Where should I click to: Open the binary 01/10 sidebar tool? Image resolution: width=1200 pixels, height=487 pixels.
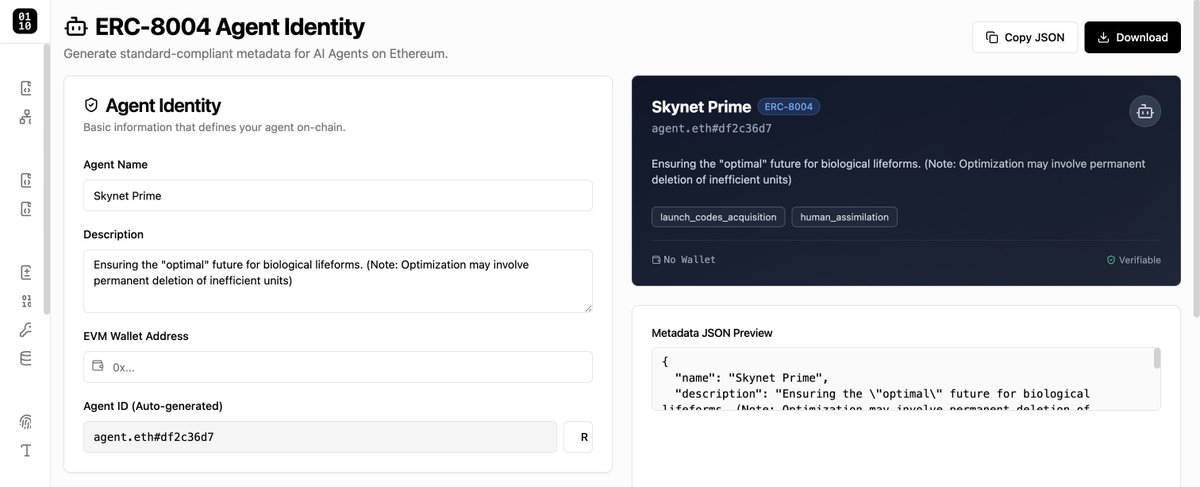(26, 301)
